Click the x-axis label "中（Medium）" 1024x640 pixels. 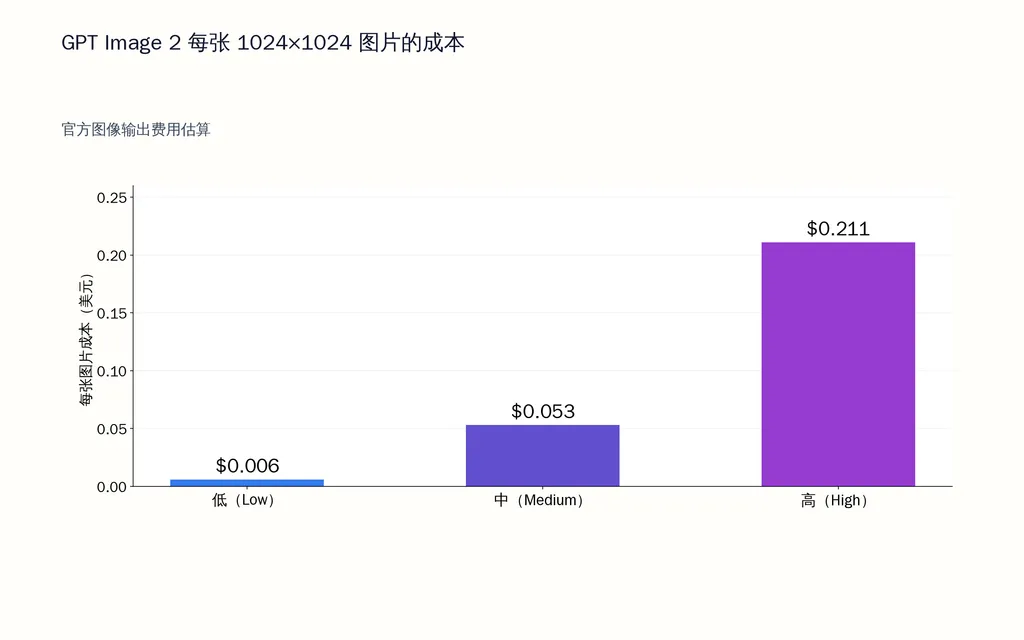(539, 500)
